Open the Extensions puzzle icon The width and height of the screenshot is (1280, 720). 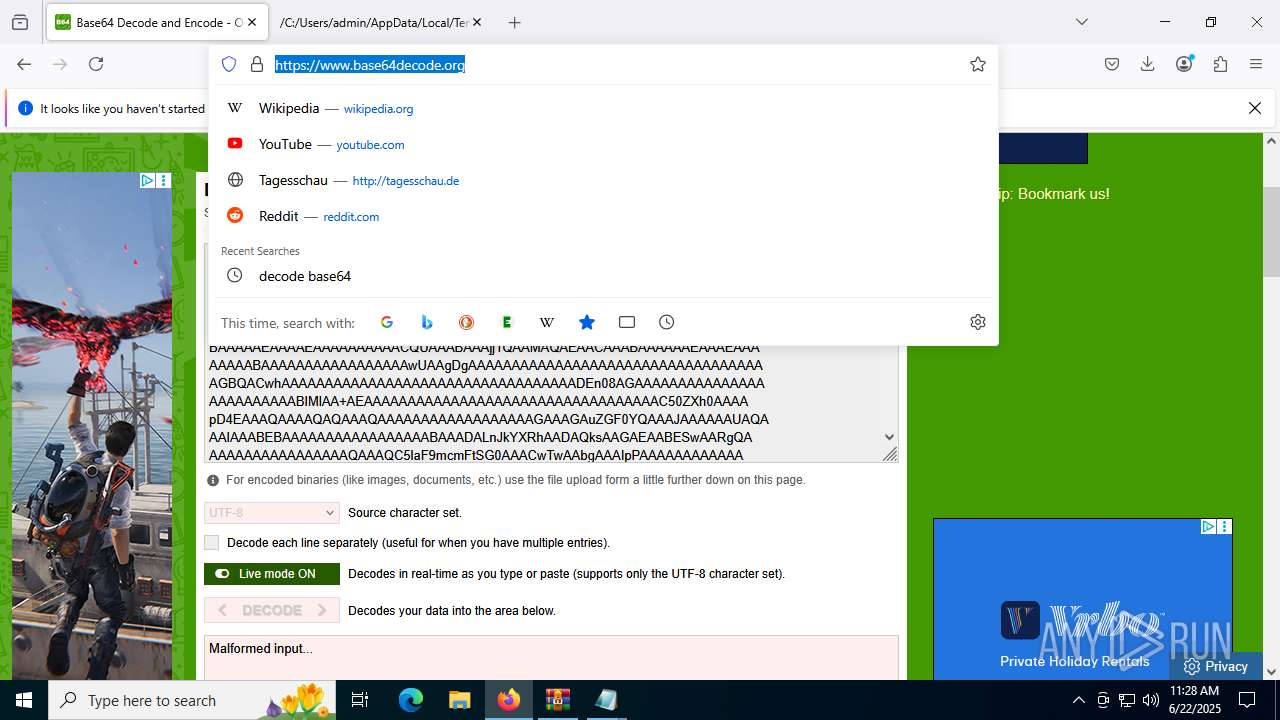[x=1220, y=64]
